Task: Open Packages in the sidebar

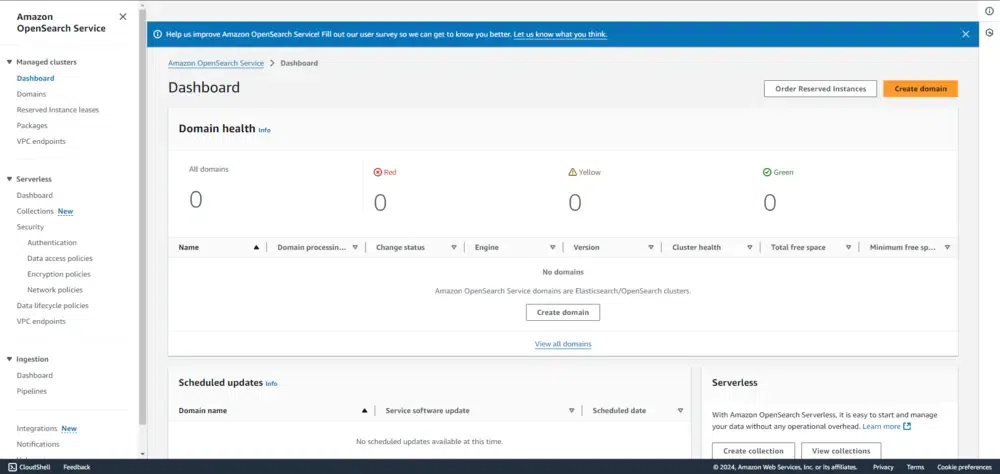Action: [x=32, y=126]
